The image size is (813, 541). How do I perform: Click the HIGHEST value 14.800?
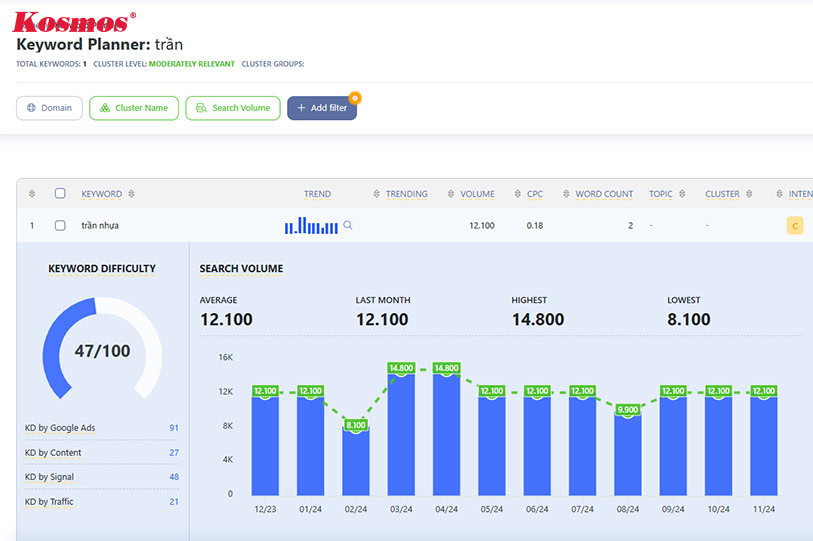[x=538, y=319]
